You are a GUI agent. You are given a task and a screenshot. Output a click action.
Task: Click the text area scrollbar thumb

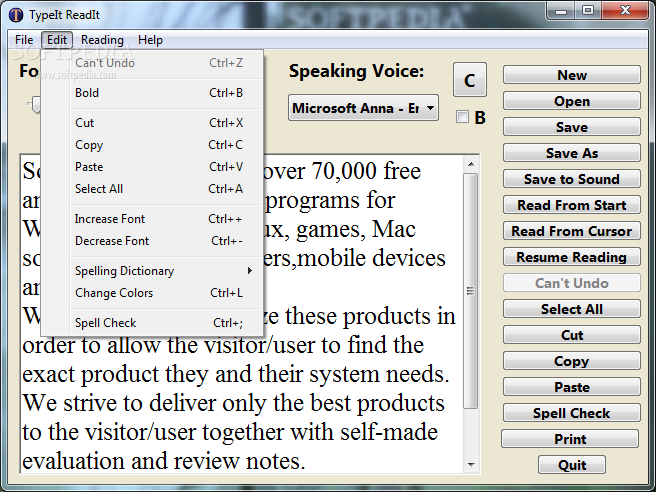click(471, 291)
